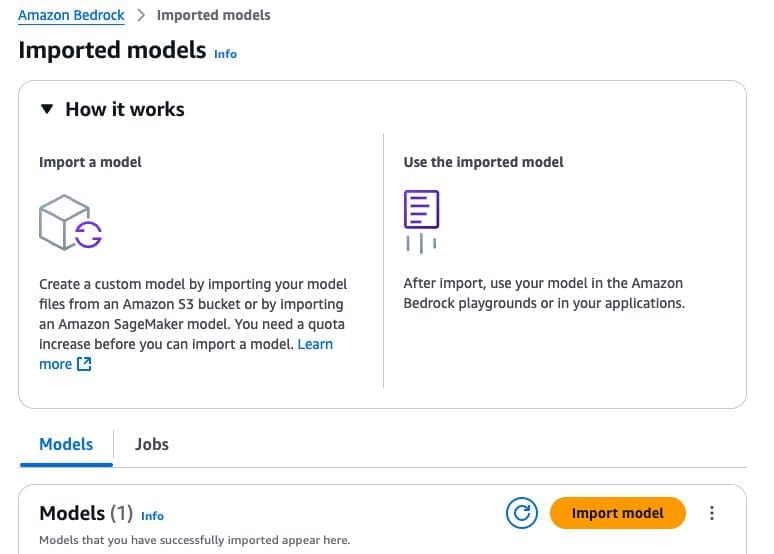The image size is (774, 554).
Task: Click the Imported models page title
Action: pos(112,50)
